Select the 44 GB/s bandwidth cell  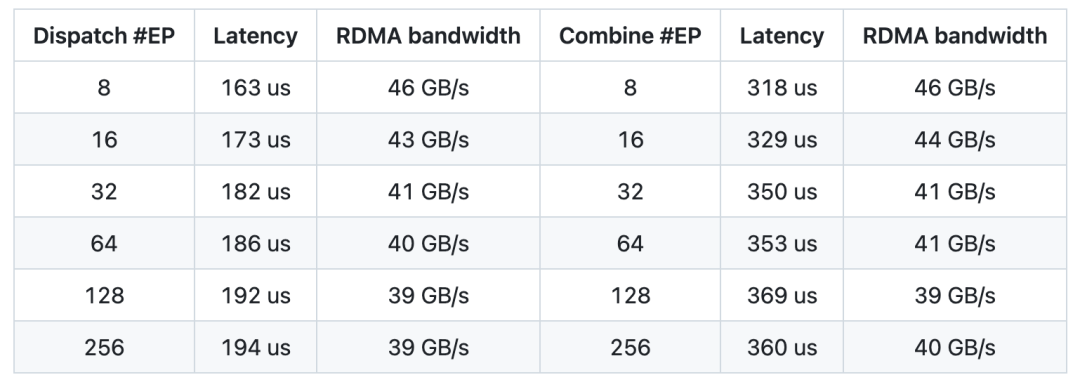tap(955, 140)
